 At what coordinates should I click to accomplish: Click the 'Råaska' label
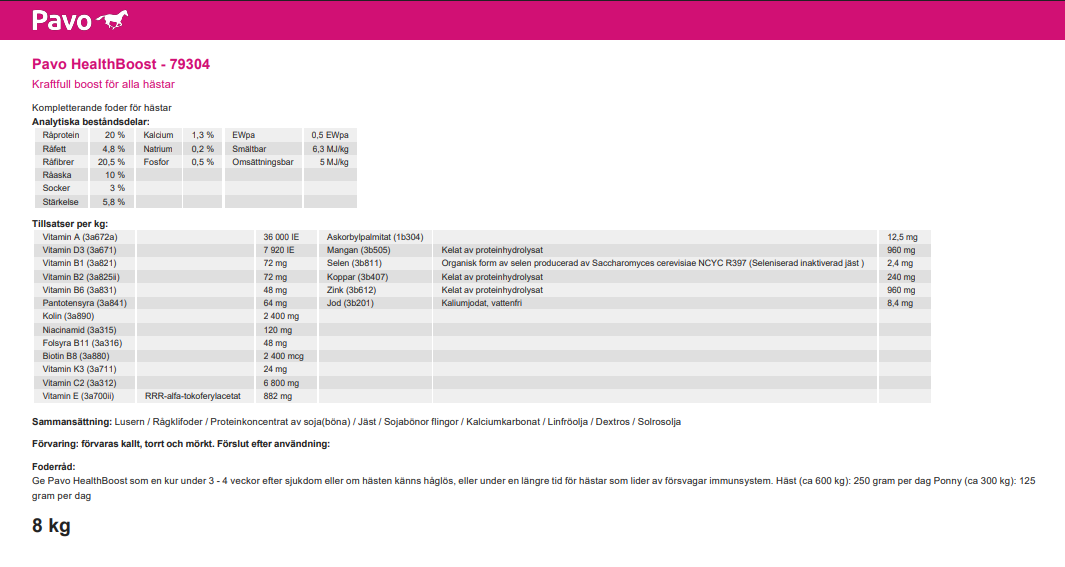(57, 175)
